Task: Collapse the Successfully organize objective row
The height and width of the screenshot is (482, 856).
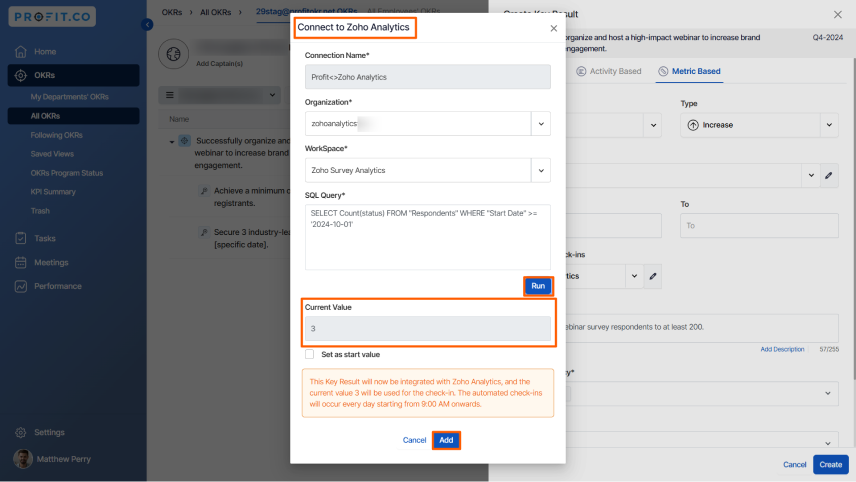Action: (x=171, y=142)
